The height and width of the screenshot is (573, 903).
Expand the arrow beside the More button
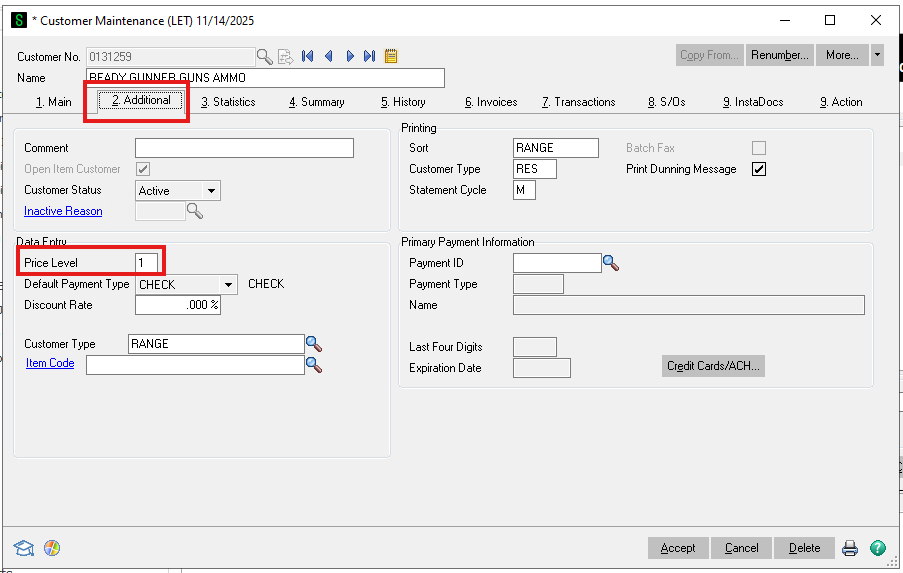(877, 55)
